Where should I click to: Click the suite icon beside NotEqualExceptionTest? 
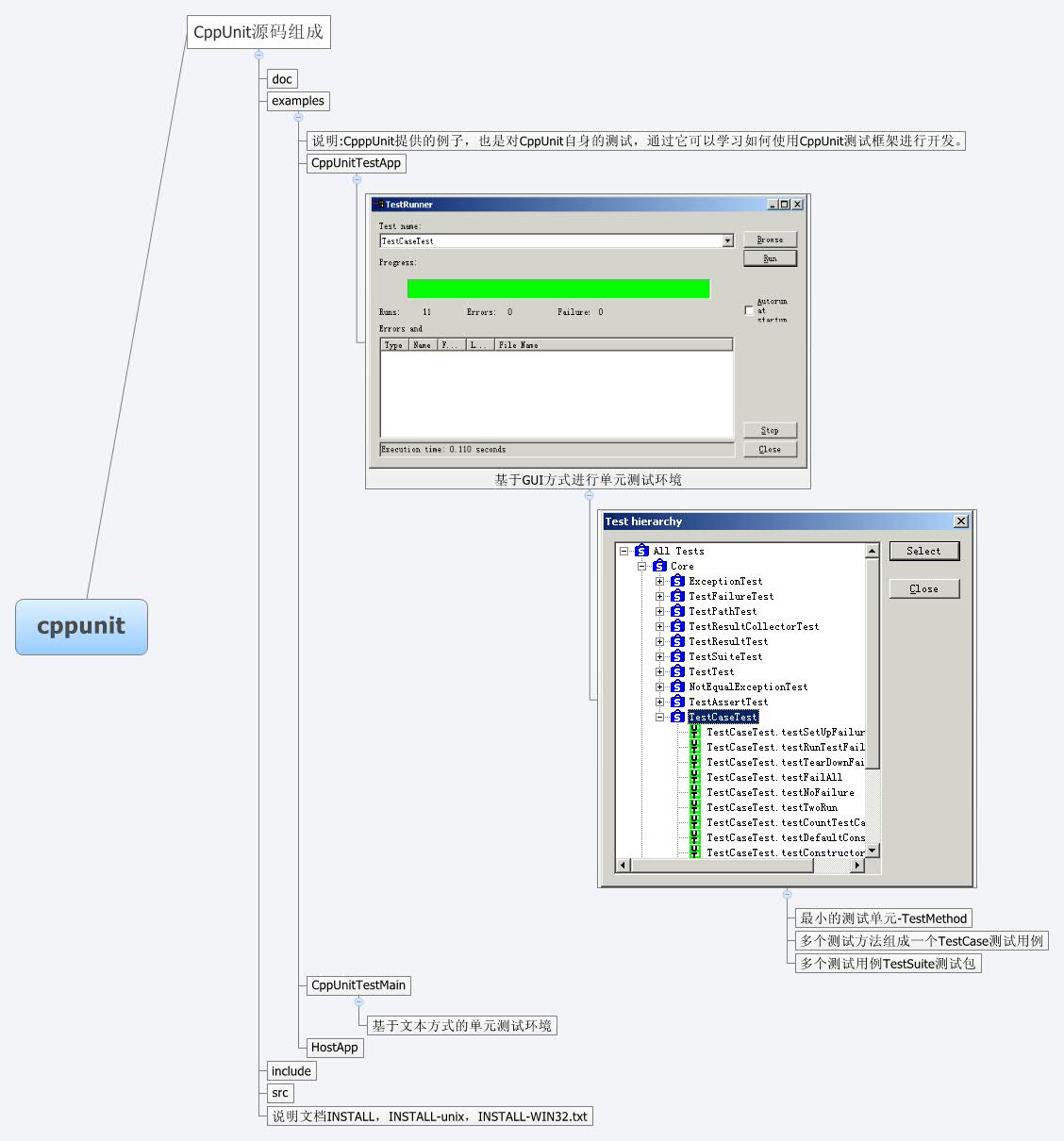pos(677,686)
